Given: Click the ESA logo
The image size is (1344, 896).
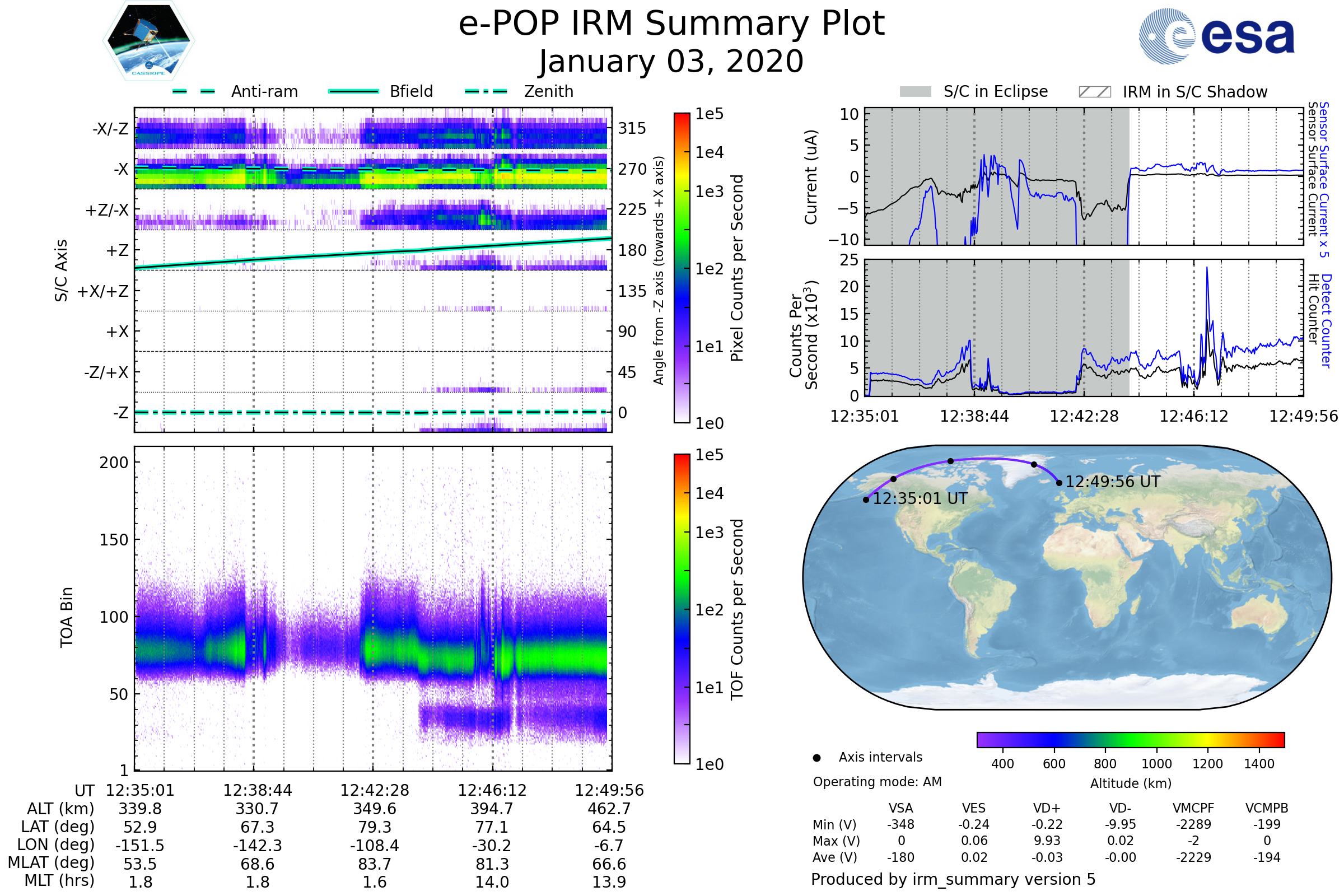Looking at the screenshot, I should (x=1216, y=35).
